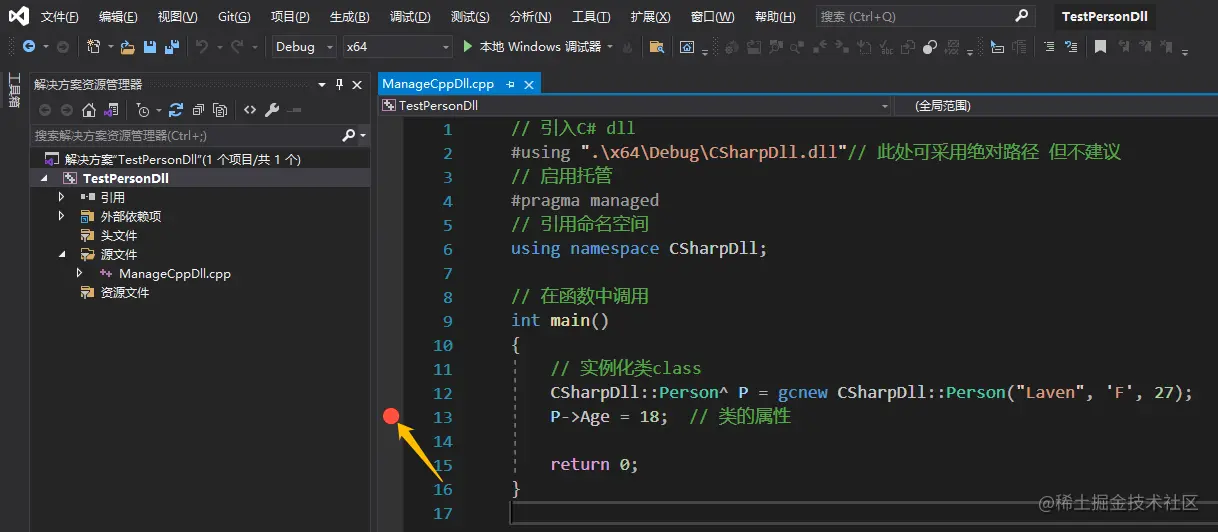Click the Solution Explorer search input
The image size is (1218, 532).
186,135
